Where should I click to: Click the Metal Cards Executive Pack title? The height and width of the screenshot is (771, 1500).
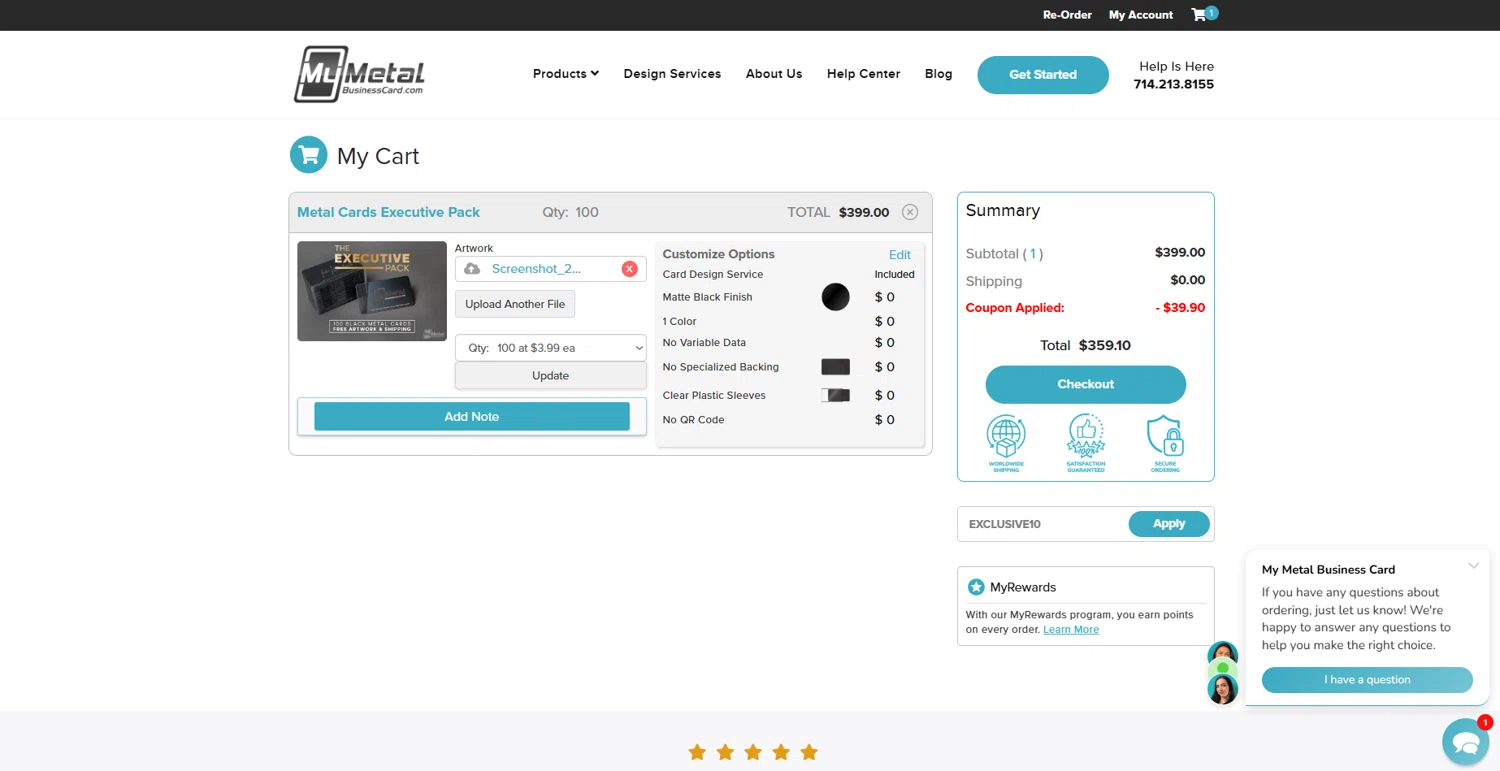(x=388, y=212)
